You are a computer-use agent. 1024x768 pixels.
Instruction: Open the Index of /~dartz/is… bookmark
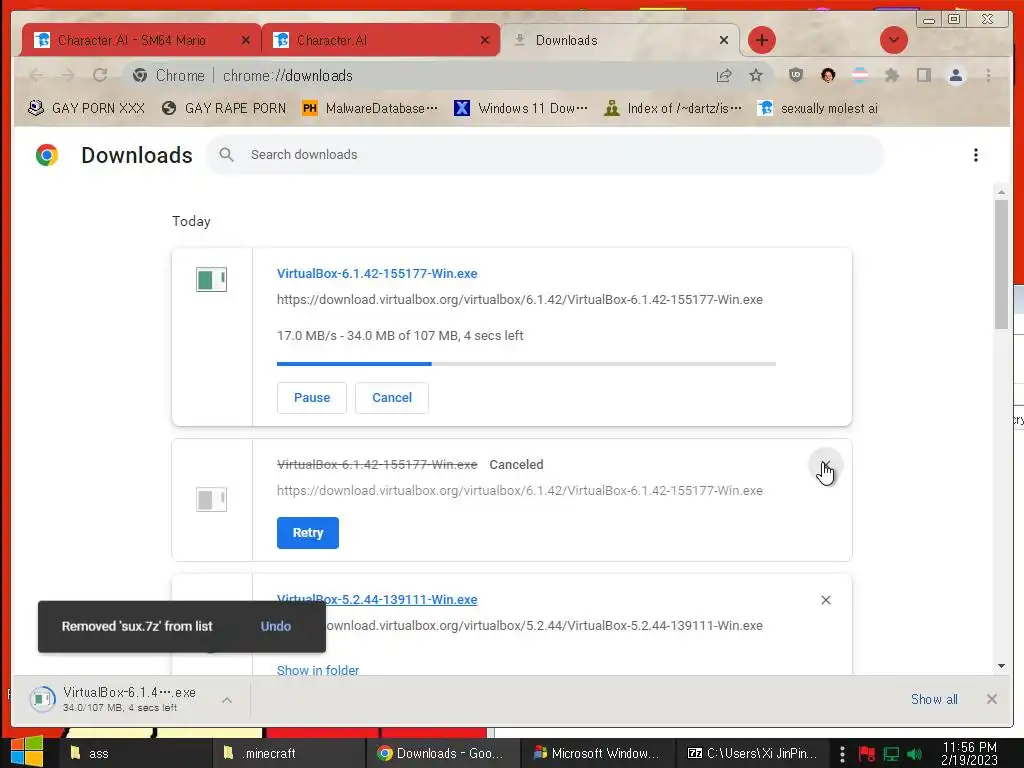point(673,108)
